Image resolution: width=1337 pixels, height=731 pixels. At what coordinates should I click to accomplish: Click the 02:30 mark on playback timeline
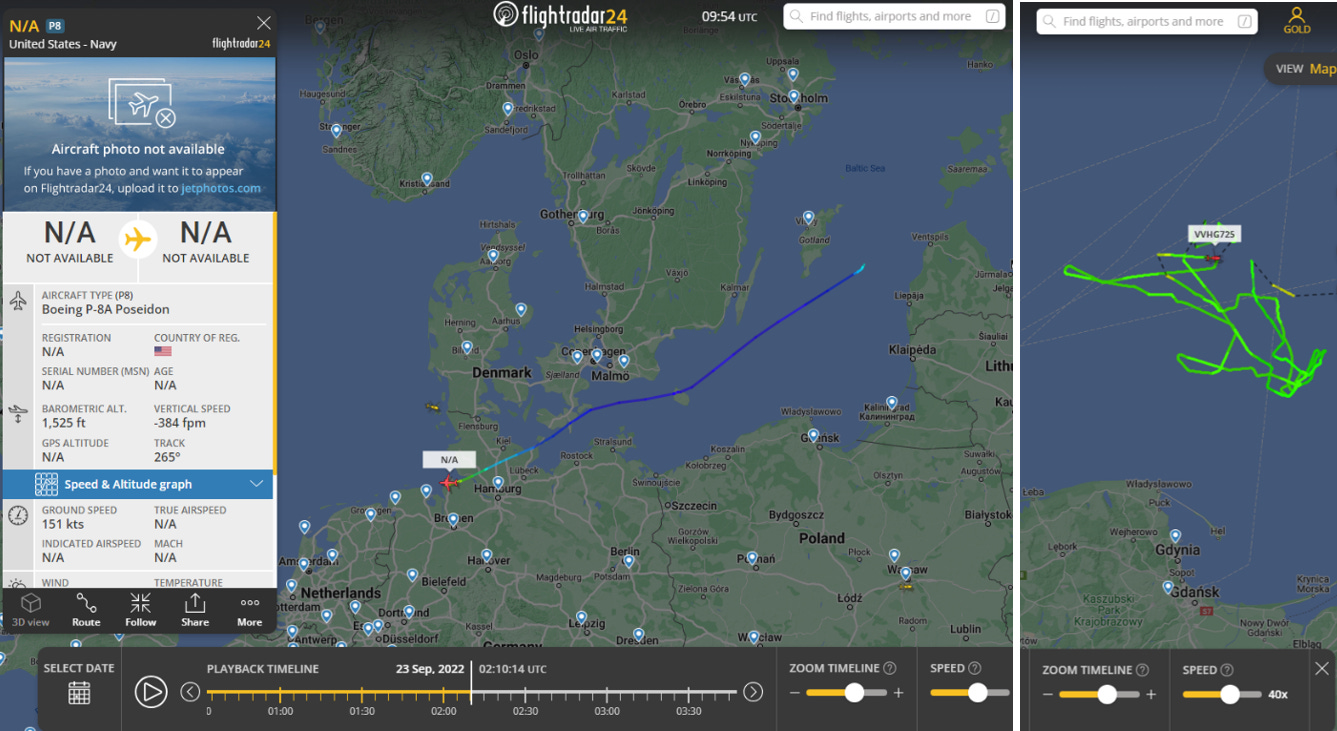[525, 711]
